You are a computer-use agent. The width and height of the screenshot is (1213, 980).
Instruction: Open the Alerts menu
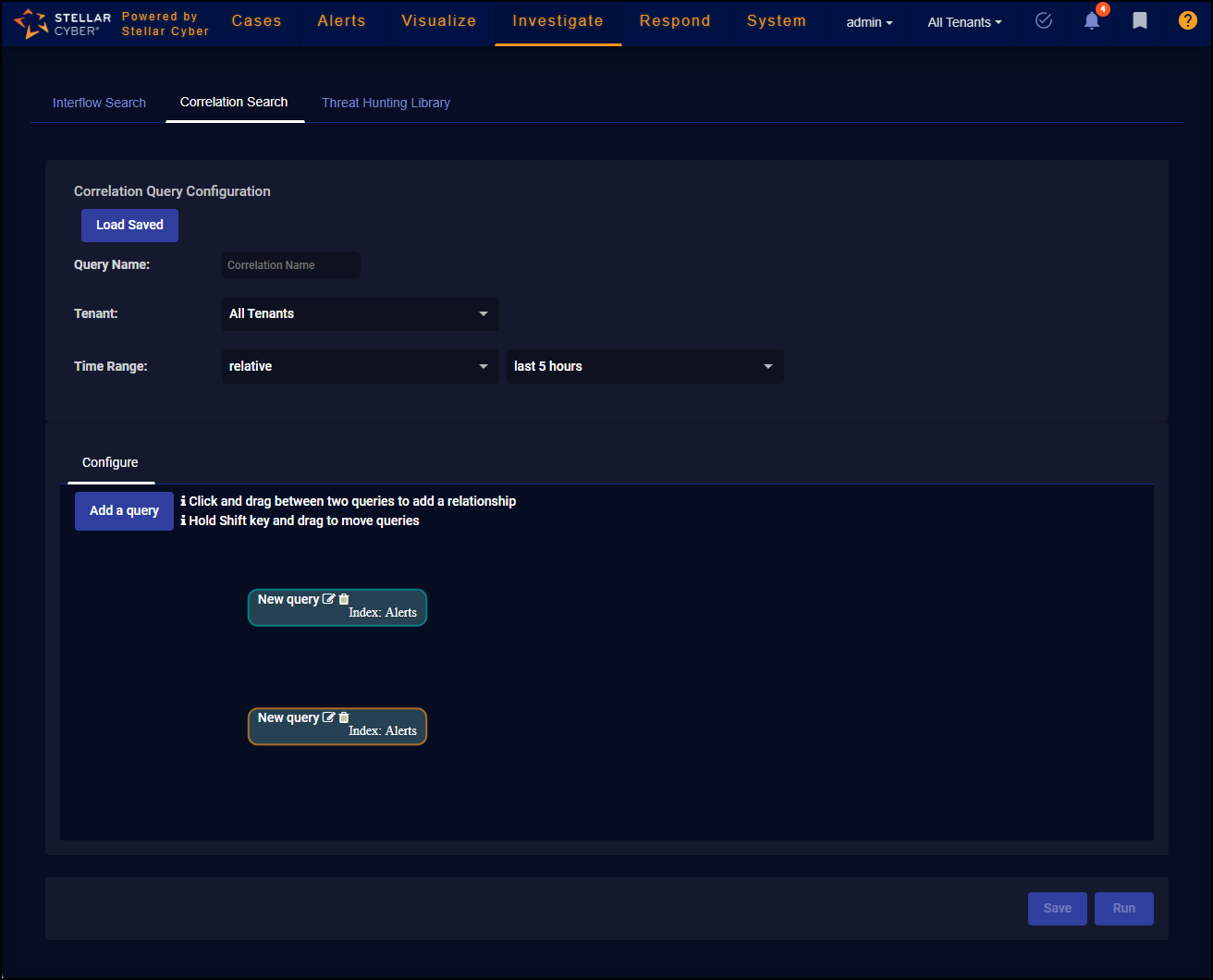(x=341, y=21)
